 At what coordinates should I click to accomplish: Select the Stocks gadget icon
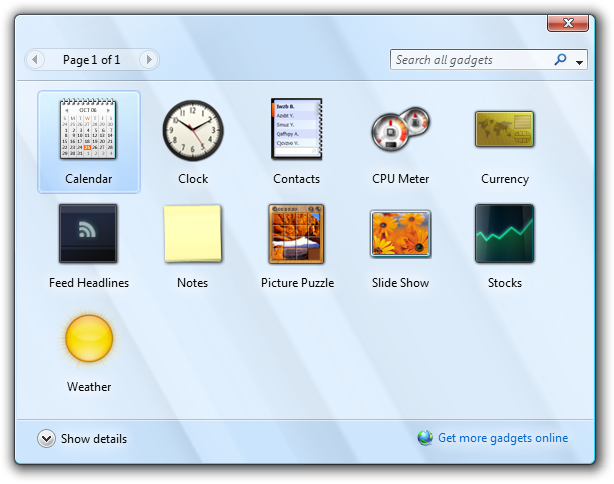(504, 234)
